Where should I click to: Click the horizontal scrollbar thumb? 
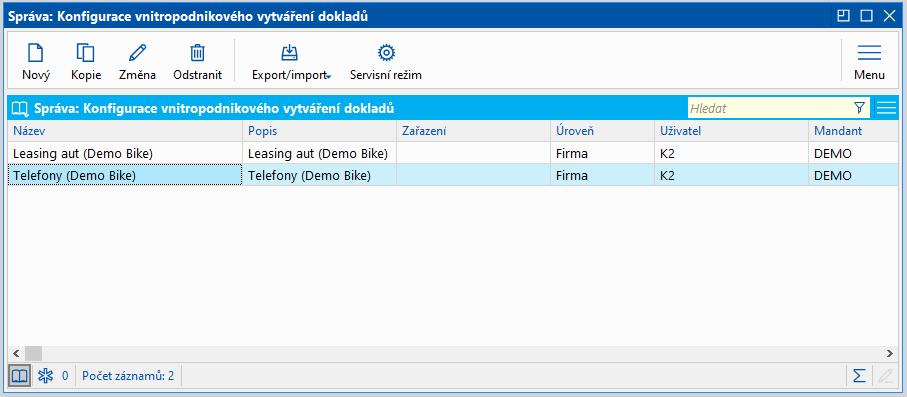point(34,353)
